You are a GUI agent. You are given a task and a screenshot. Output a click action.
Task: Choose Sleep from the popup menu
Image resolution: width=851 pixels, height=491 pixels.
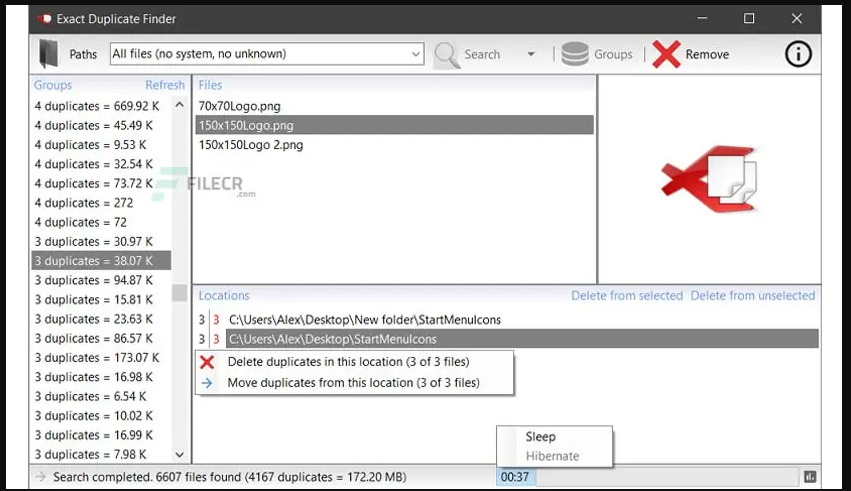pyautogui.click(x=540, y=437)
